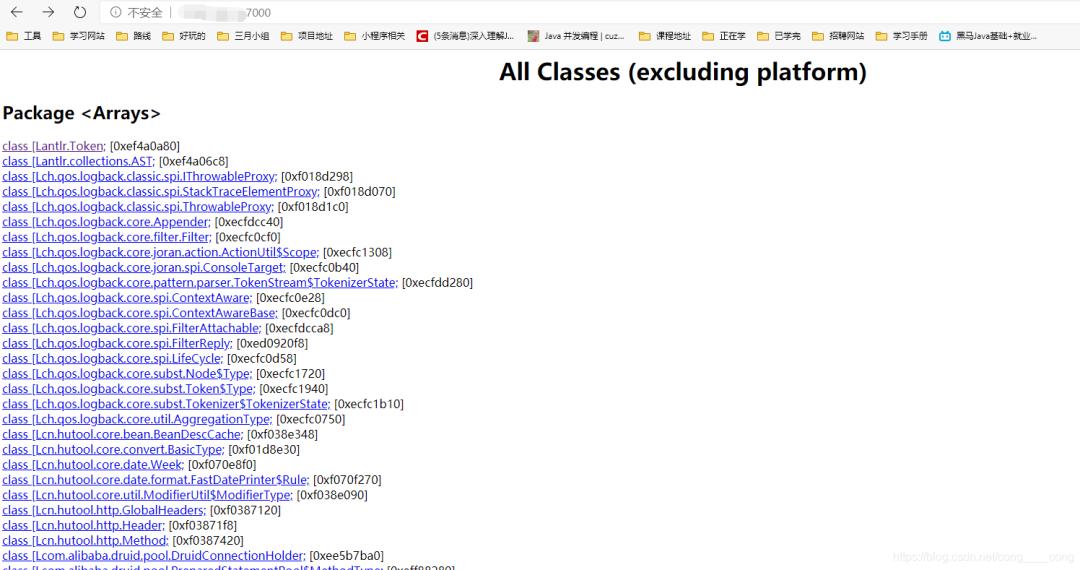1080x570 pixels.
Task: Open the subst.Token$Type class link
Action: (x=129, y=388)
